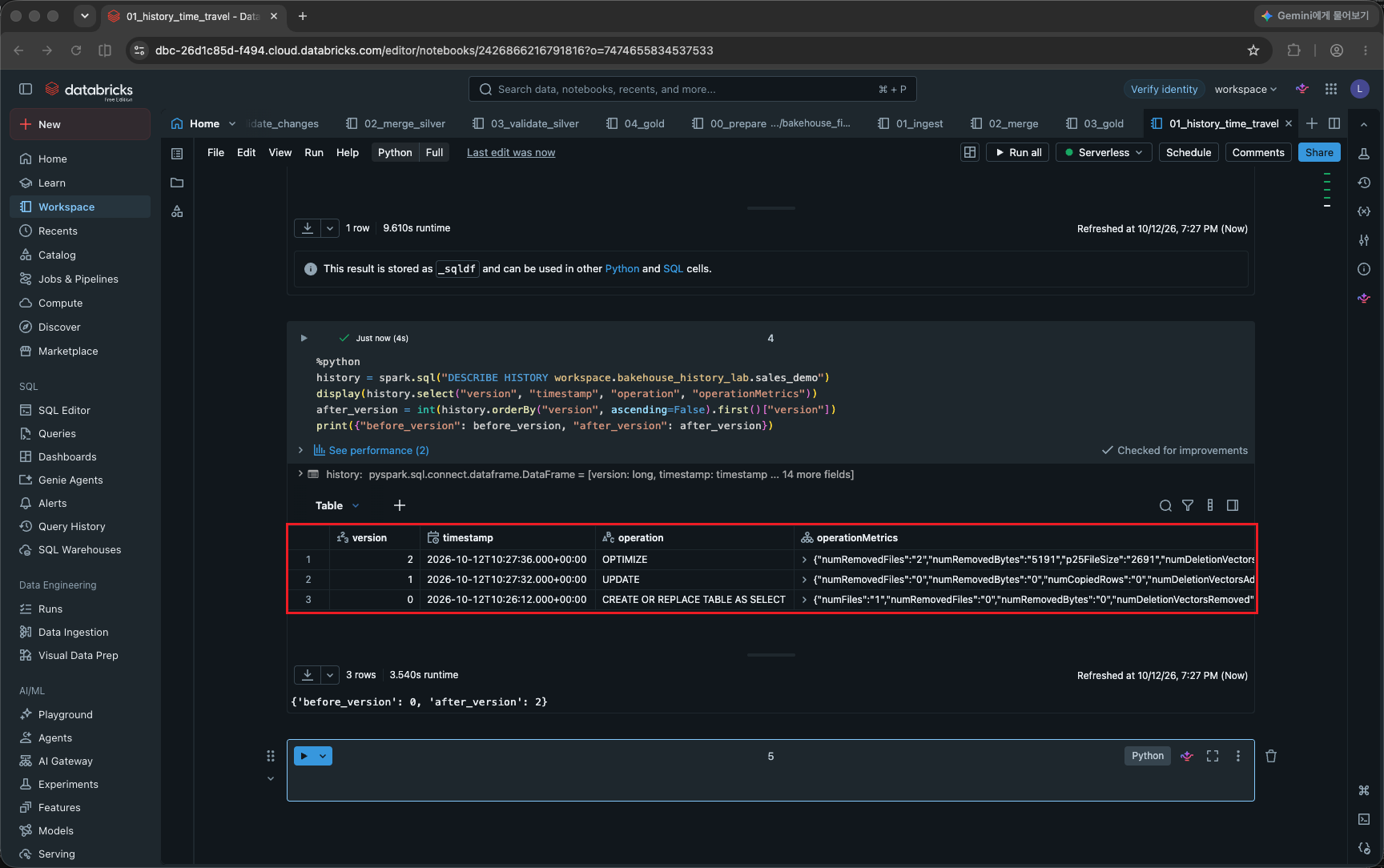Toggle side-by-side notebook view icon
Viewport: 1384px width, 868px height.
[x=1334, y=123]
